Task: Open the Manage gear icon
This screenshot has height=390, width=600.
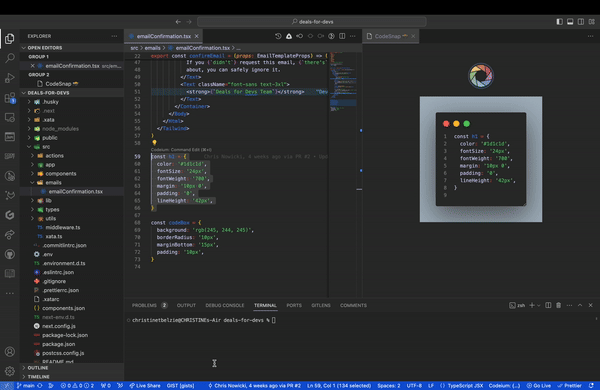Action: 10,371
